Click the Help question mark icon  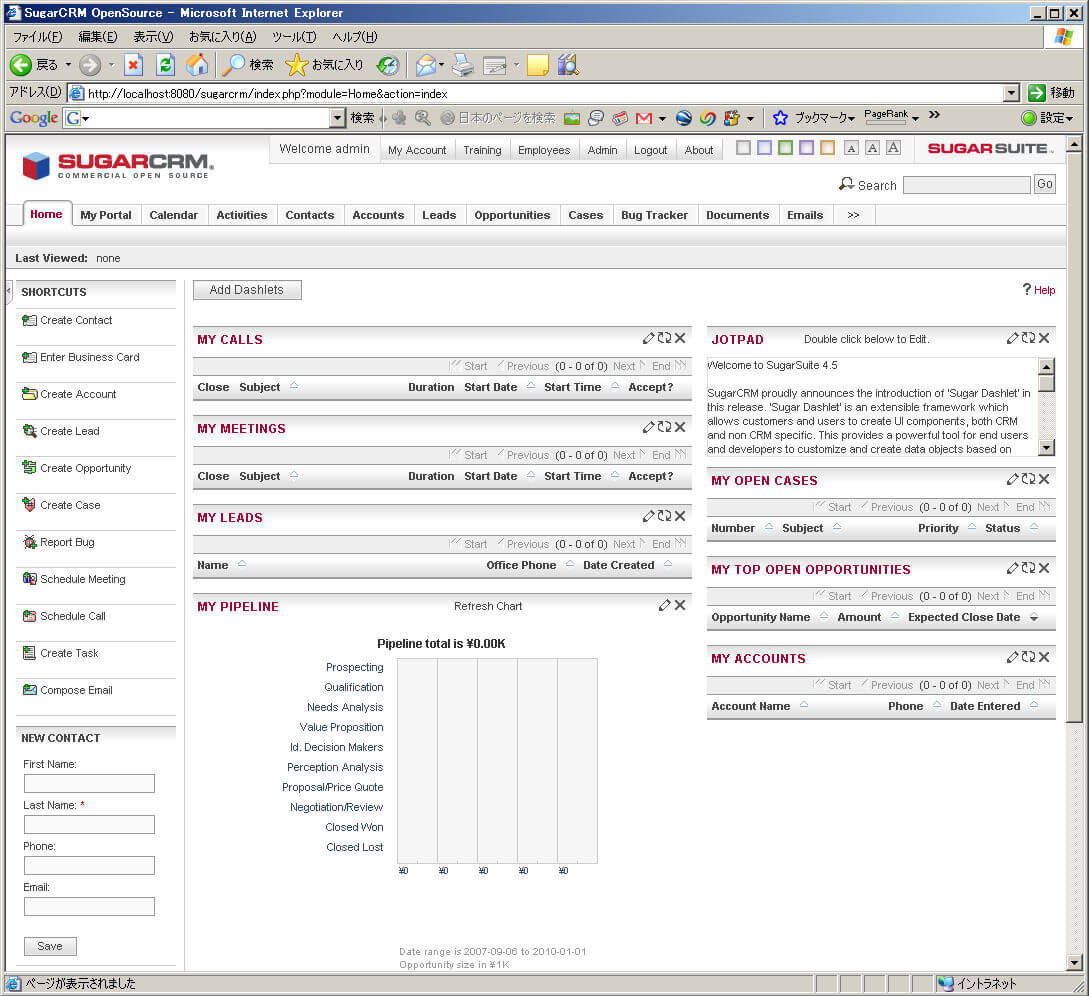point(1026,289)
